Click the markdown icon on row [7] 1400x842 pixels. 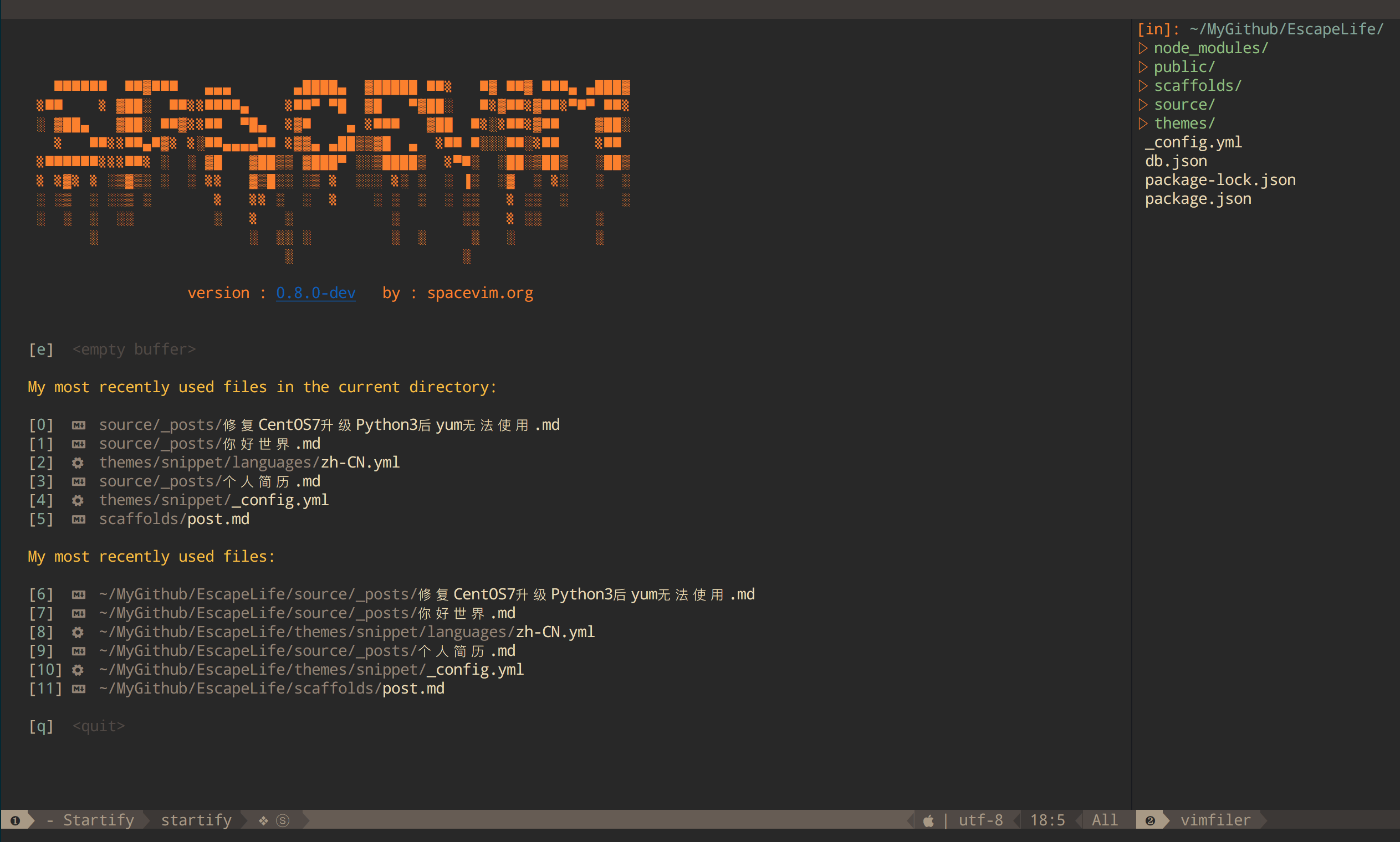pyautogui.click(x=78, y=613)
